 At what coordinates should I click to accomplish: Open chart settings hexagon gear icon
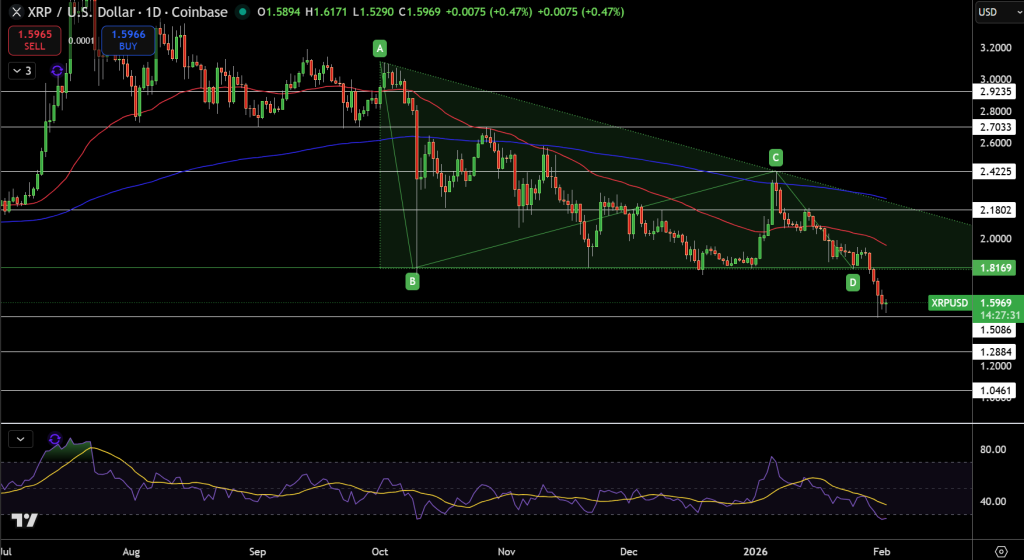coord(1000,551)
